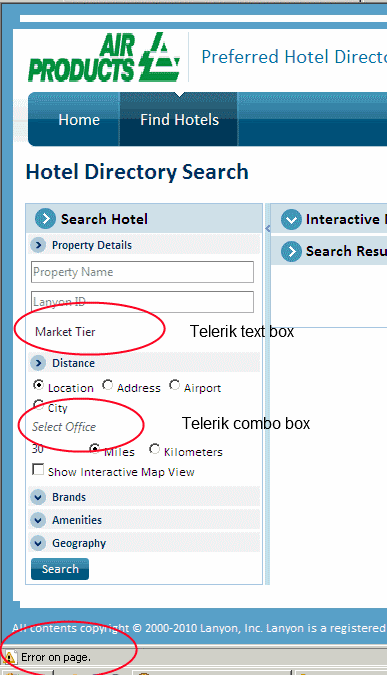This screenshot has height=675, width=387.
Task: Click the Search Hotel arrow icon
Action: pyautogui.click(x=45, y=219)
